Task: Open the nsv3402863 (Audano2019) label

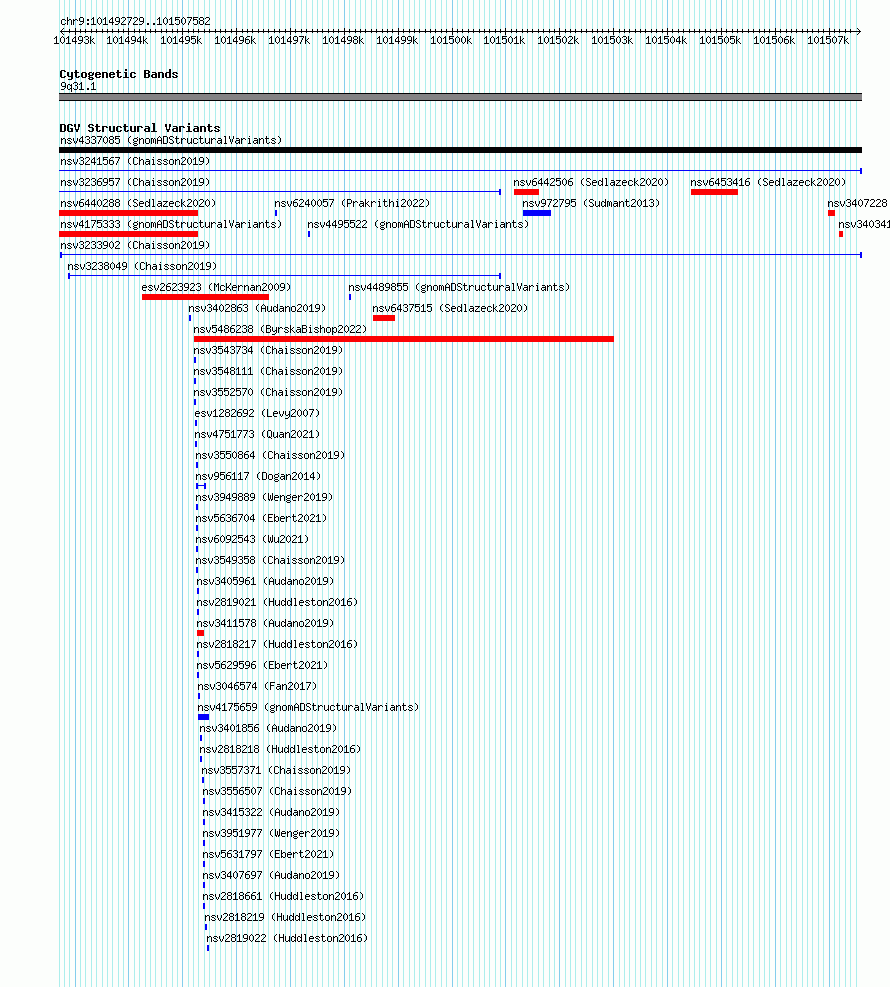Action: click(257, 308)
